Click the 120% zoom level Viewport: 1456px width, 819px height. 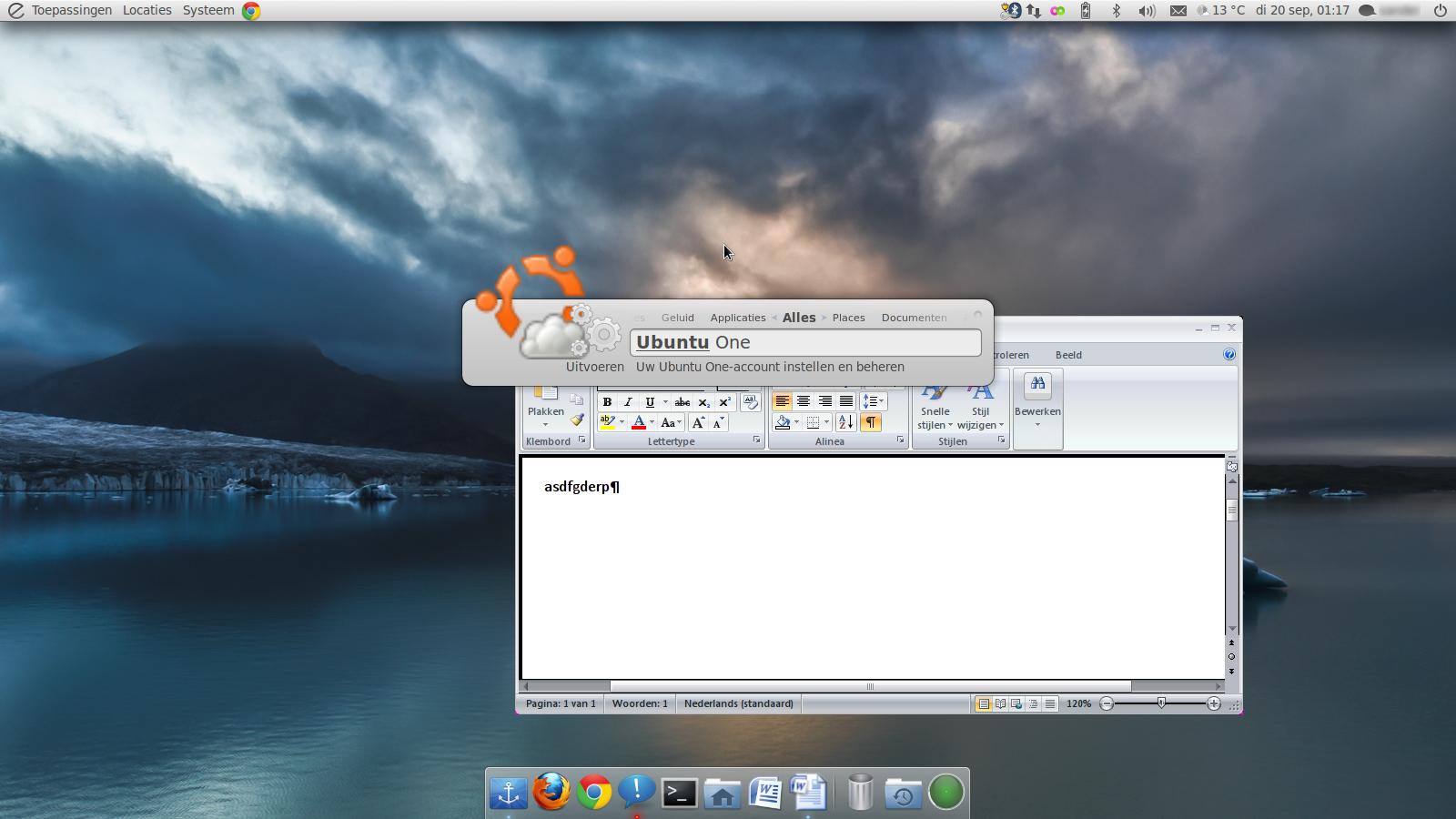[1079, 703]
